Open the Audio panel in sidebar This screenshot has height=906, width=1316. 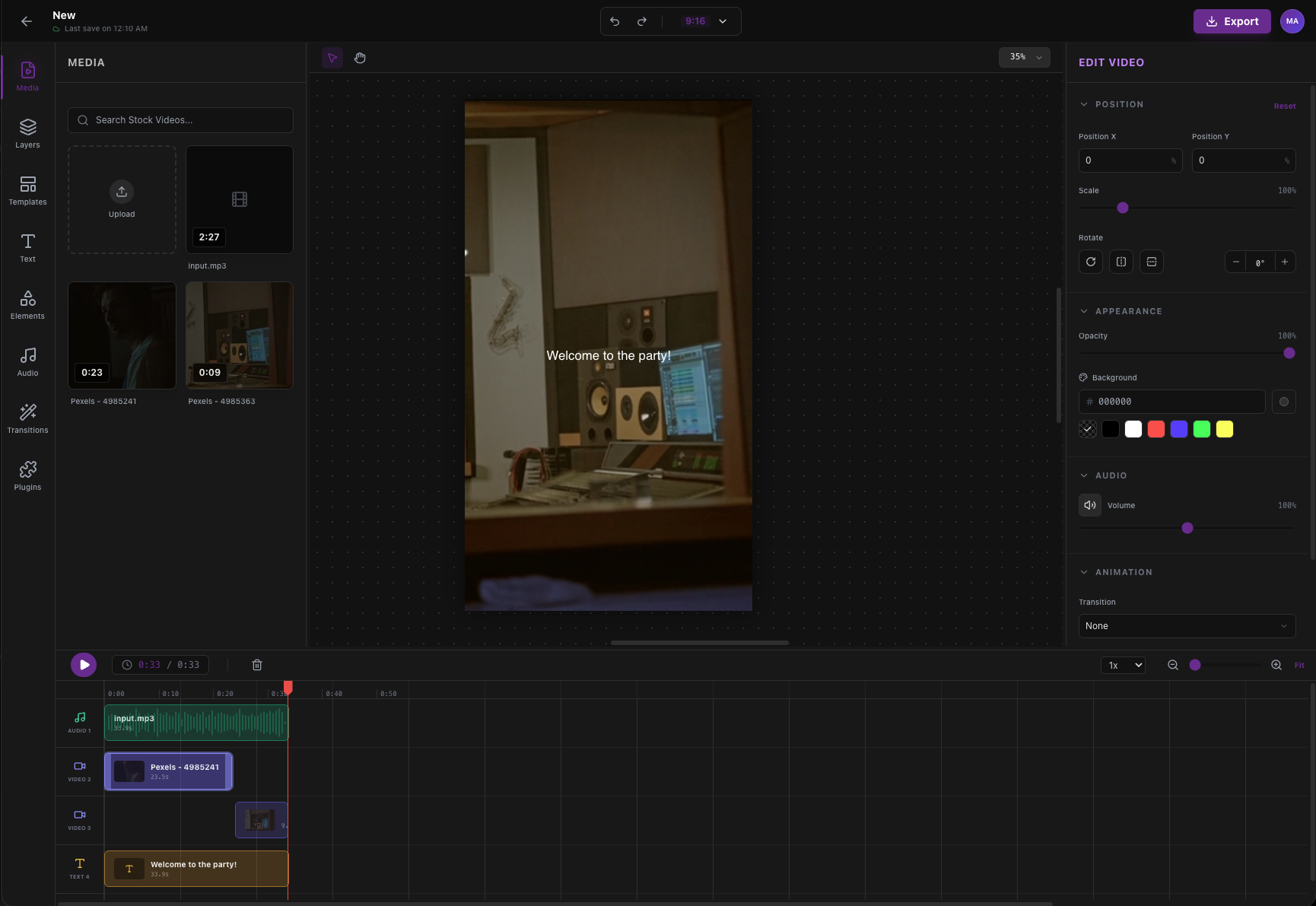click(x=27, y=362)
